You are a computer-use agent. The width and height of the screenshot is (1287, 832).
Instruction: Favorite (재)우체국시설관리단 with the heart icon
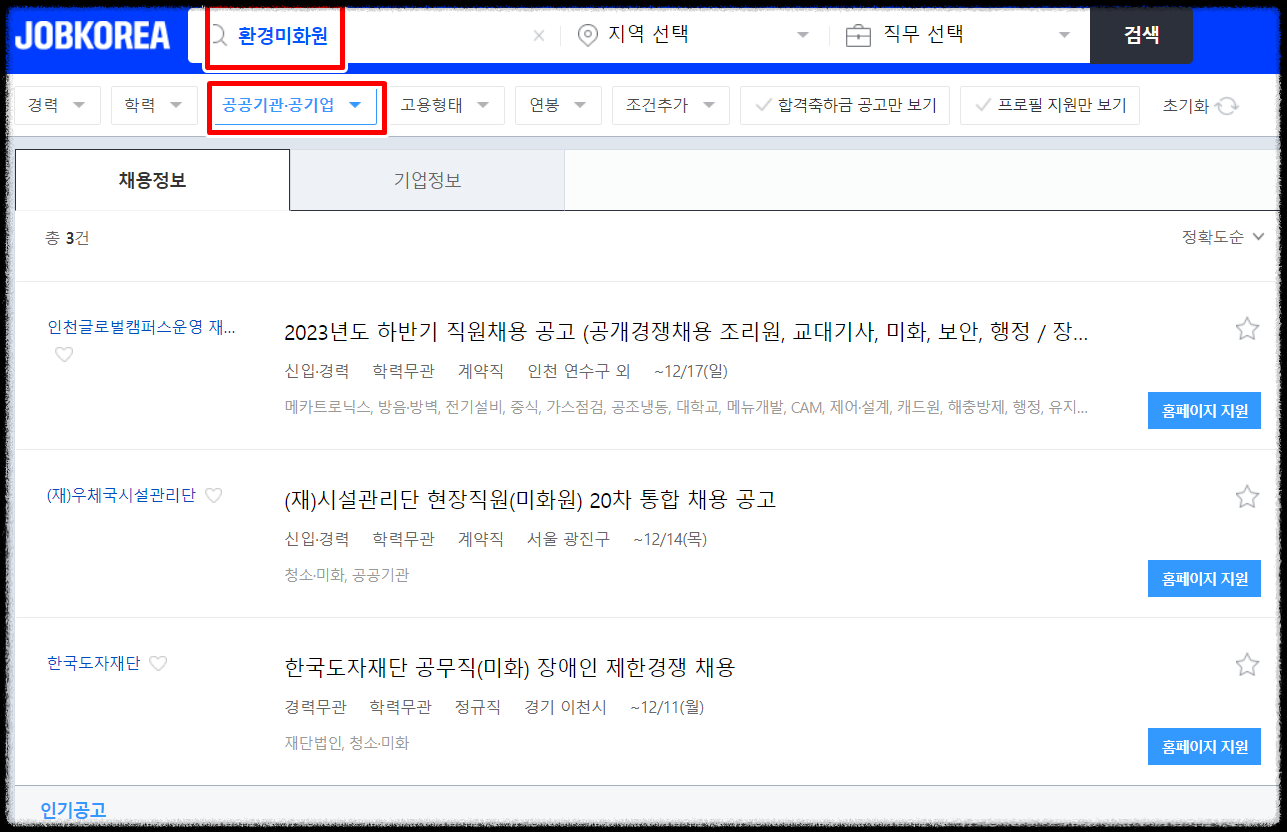click(213, 495)
